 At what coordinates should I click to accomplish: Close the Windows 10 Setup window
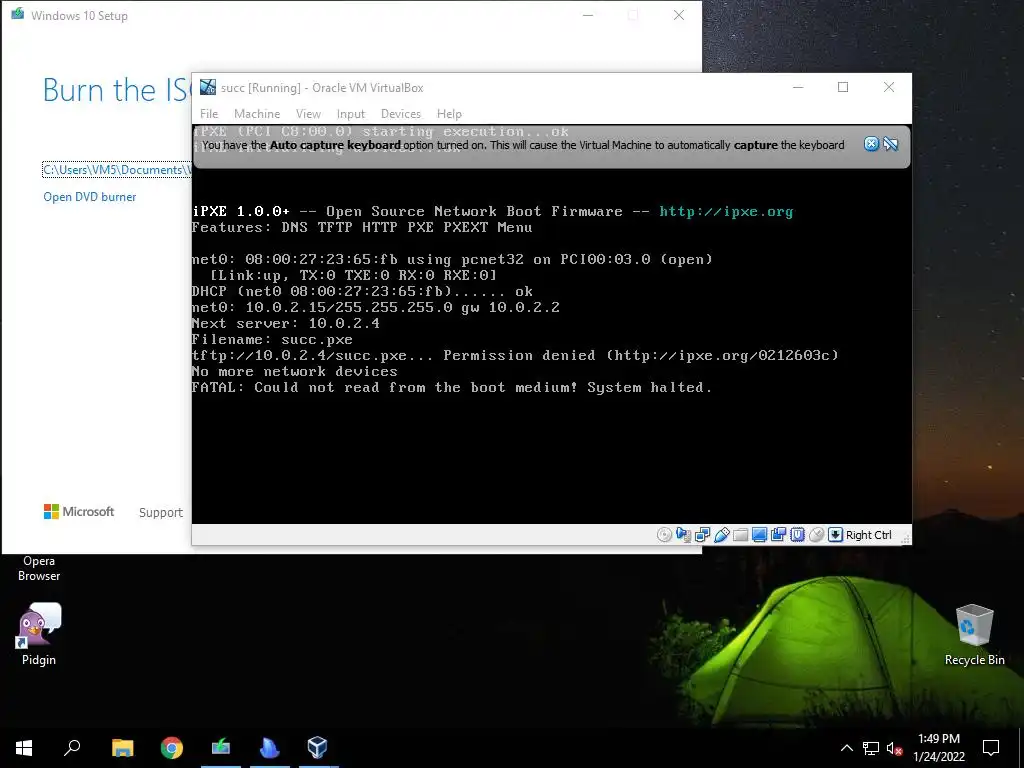pyautogui.click(x=679, y=15)
